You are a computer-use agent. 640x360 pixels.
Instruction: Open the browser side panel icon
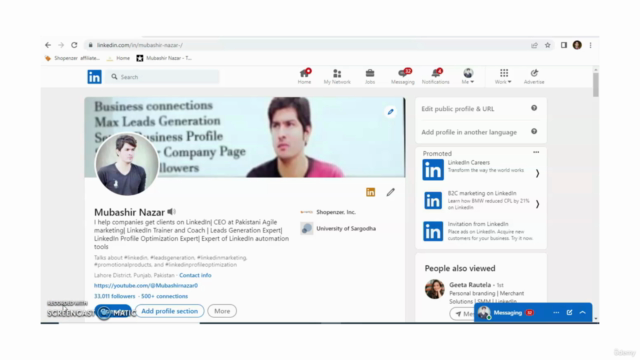point(564,45)
